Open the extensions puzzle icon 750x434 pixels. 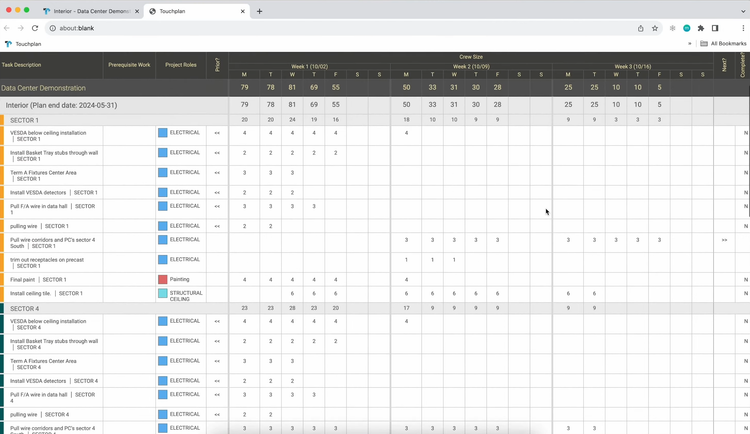pyautogui.click(x=701, y=28)
